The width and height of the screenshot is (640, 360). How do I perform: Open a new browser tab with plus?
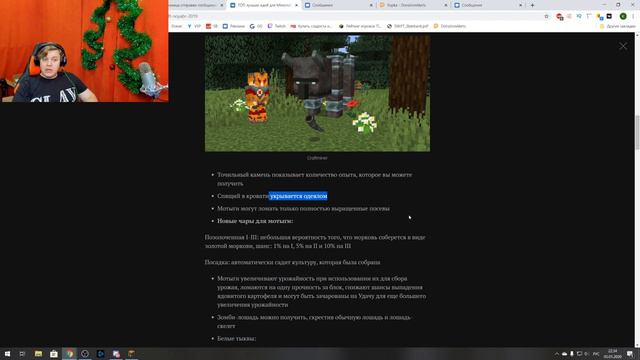pyautogui.click(x=532, y=5)
